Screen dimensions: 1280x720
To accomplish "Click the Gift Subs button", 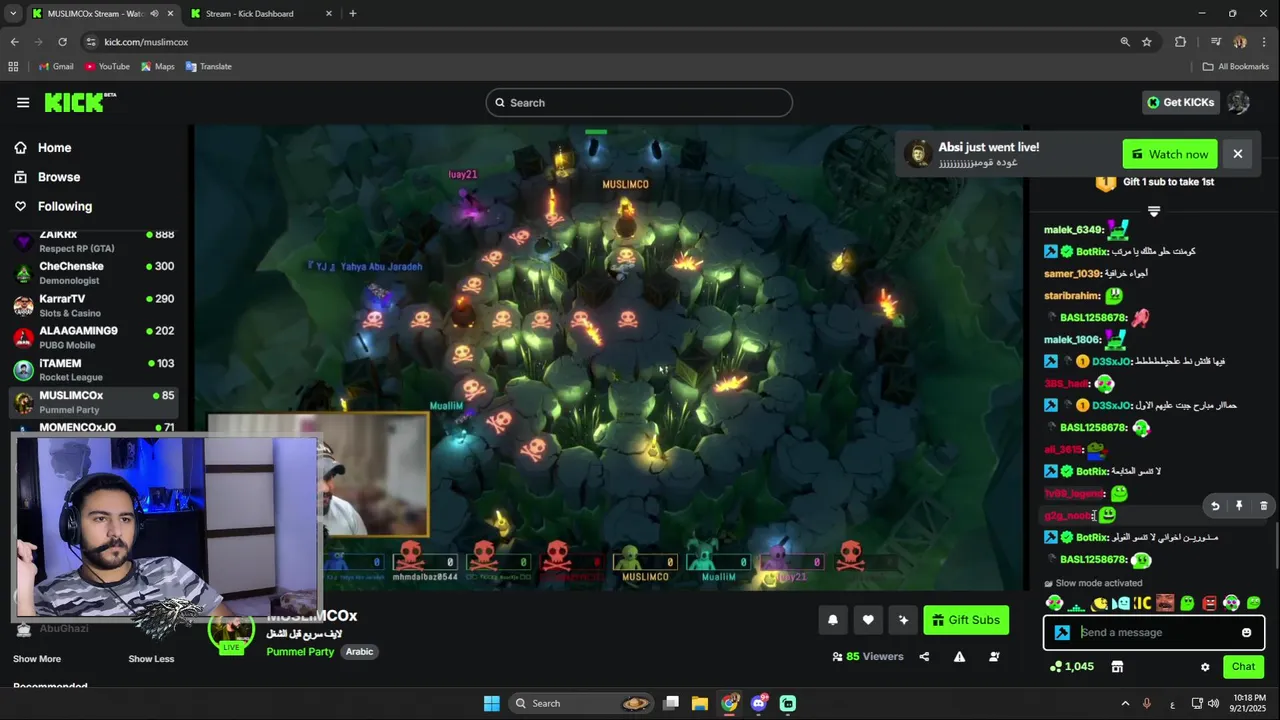I will tap(966, 620).
